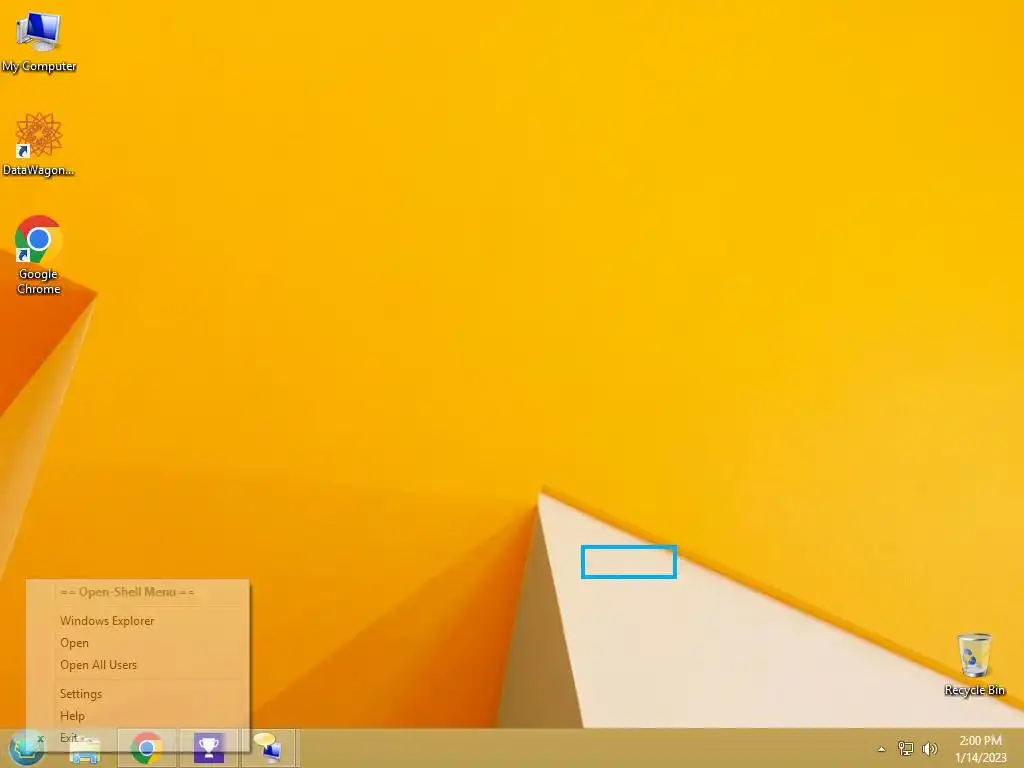Choose Open All Users in the menu
The height and width of the screenshot is (768, 1024).
138,665
